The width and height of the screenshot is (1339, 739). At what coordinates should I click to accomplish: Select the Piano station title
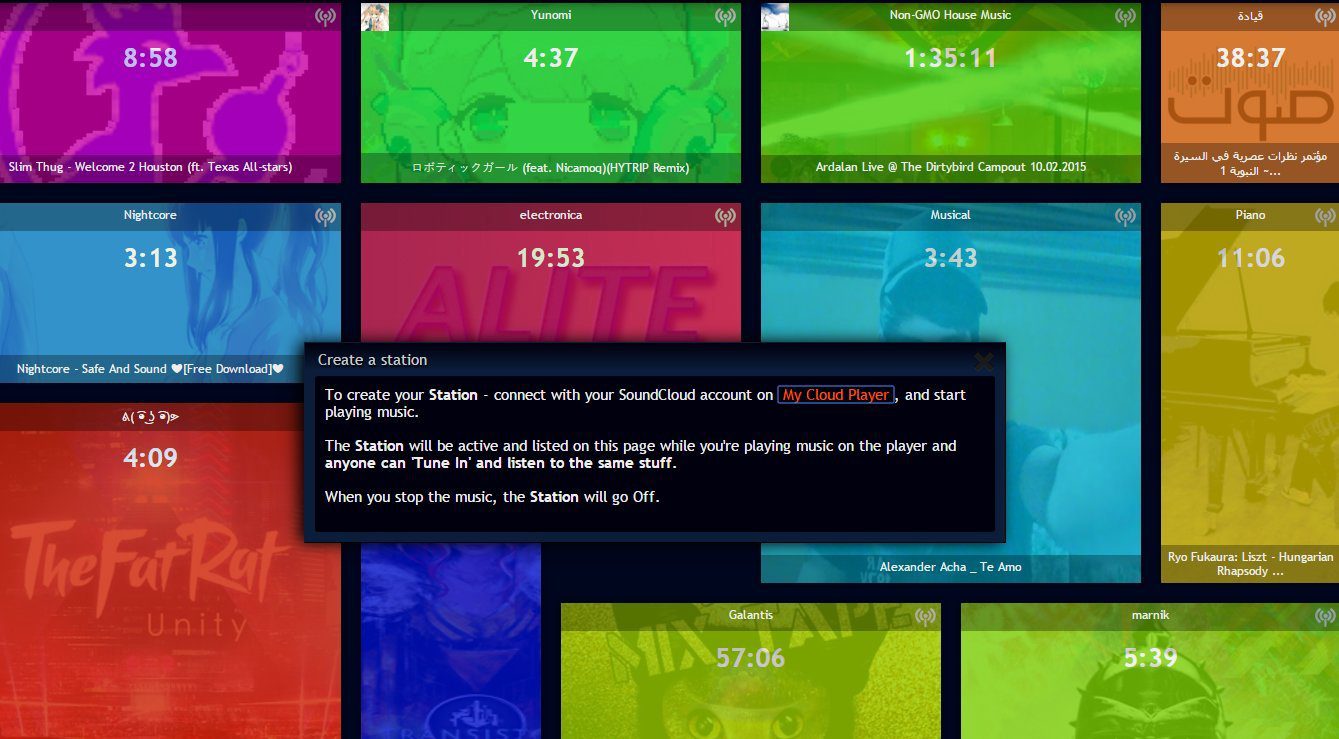[x=1250, y=215]
